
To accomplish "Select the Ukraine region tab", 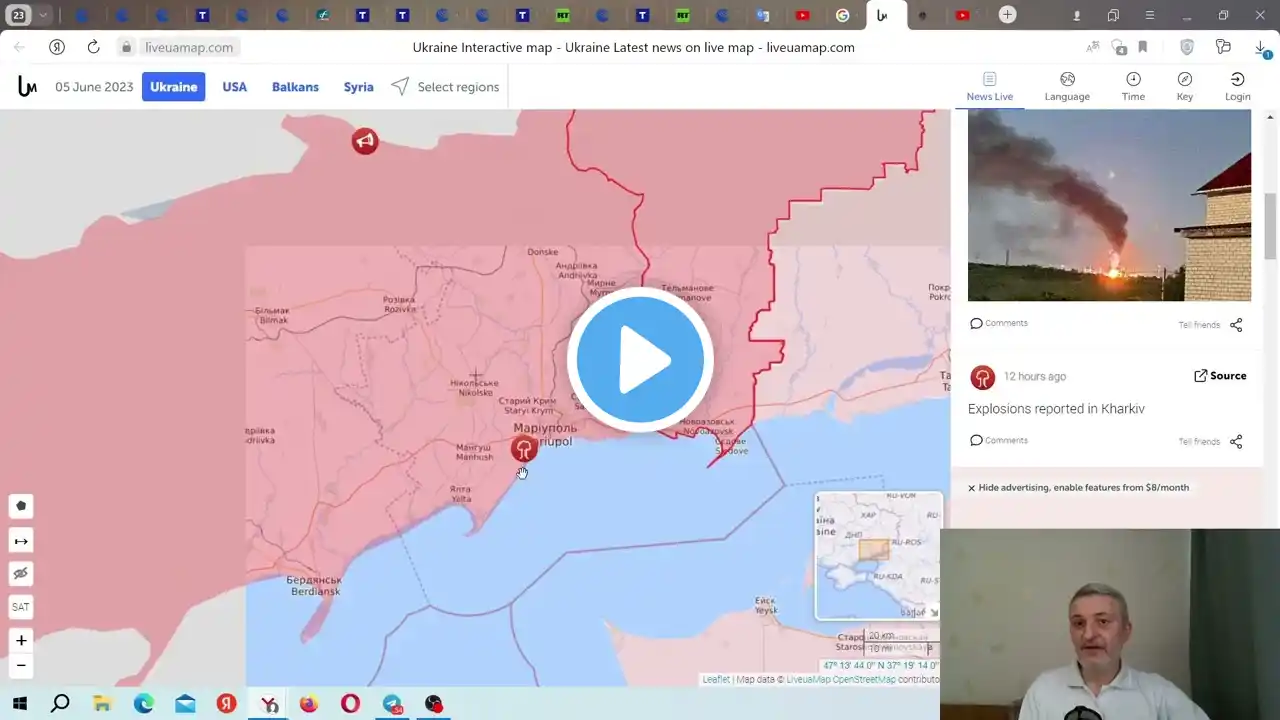I will coord(174,87).
